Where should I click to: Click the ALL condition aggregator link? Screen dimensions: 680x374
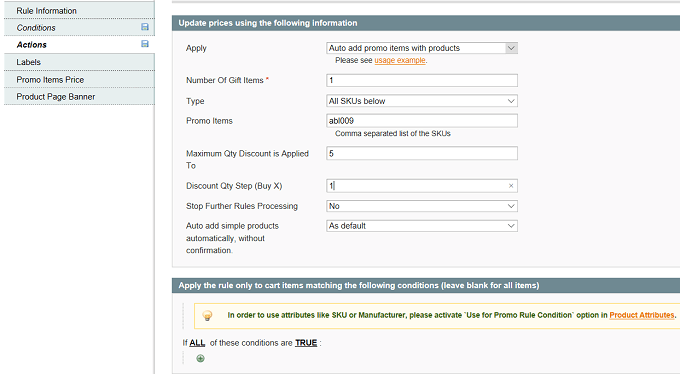197,343
